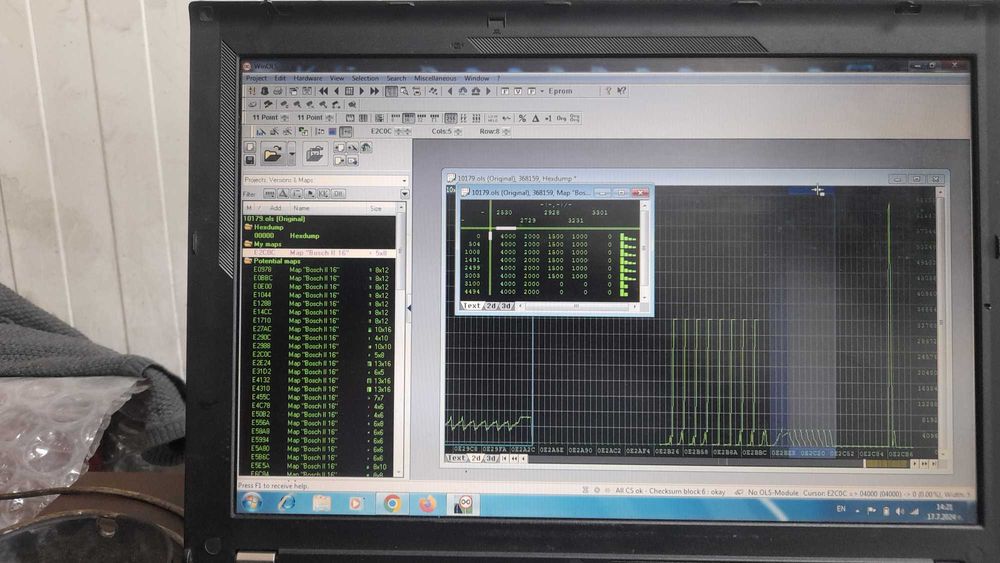Select the Text tab in map window
Screen dimensions: 1000x563
click(471, 306)
